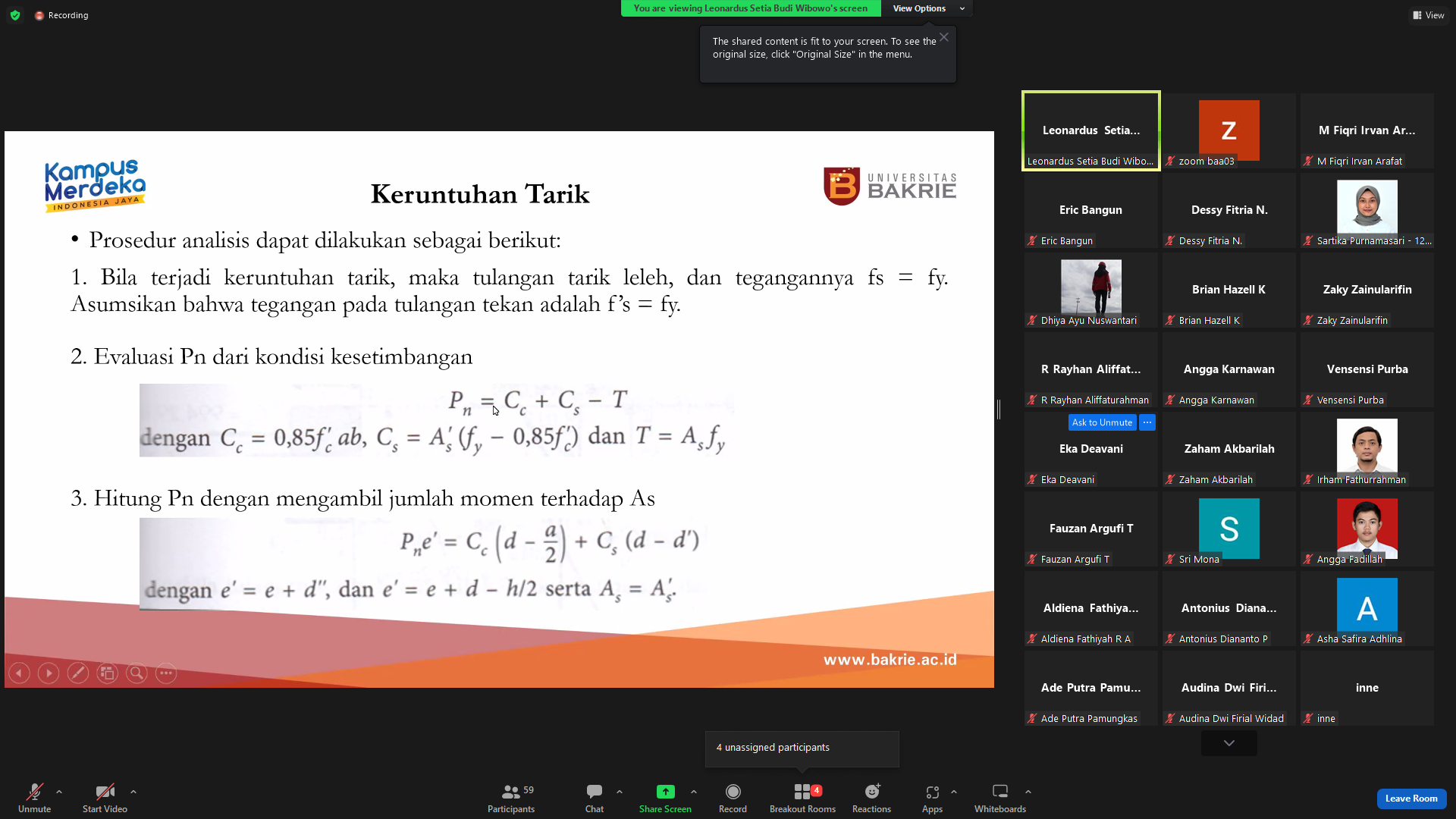Close the shared content size notification
Screen dimensions: 1456x819
point(944,37)
